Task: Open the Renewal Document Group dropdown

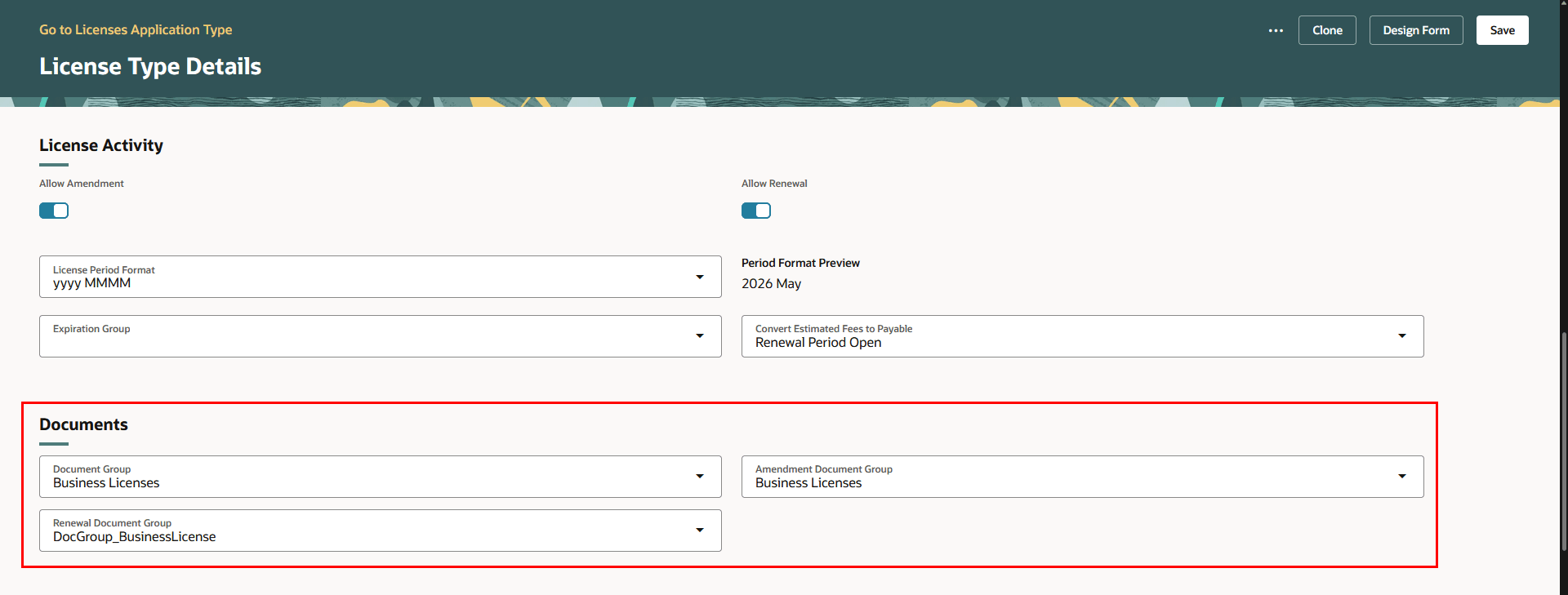Action: tap(381, 531)
